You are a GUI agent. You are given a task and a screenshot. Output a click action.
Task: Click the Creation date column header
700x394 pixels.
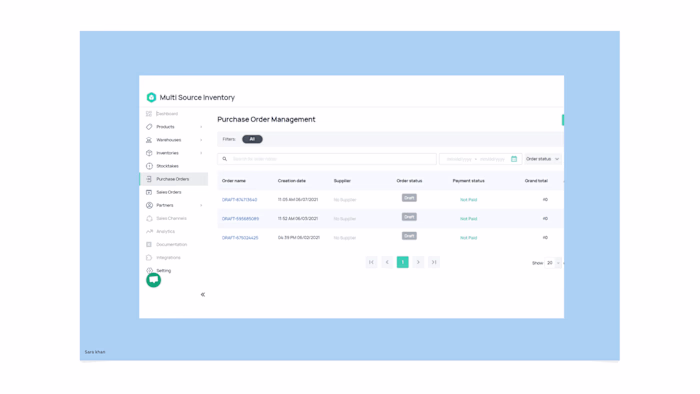pyautogui.click(x=292, y=181)
